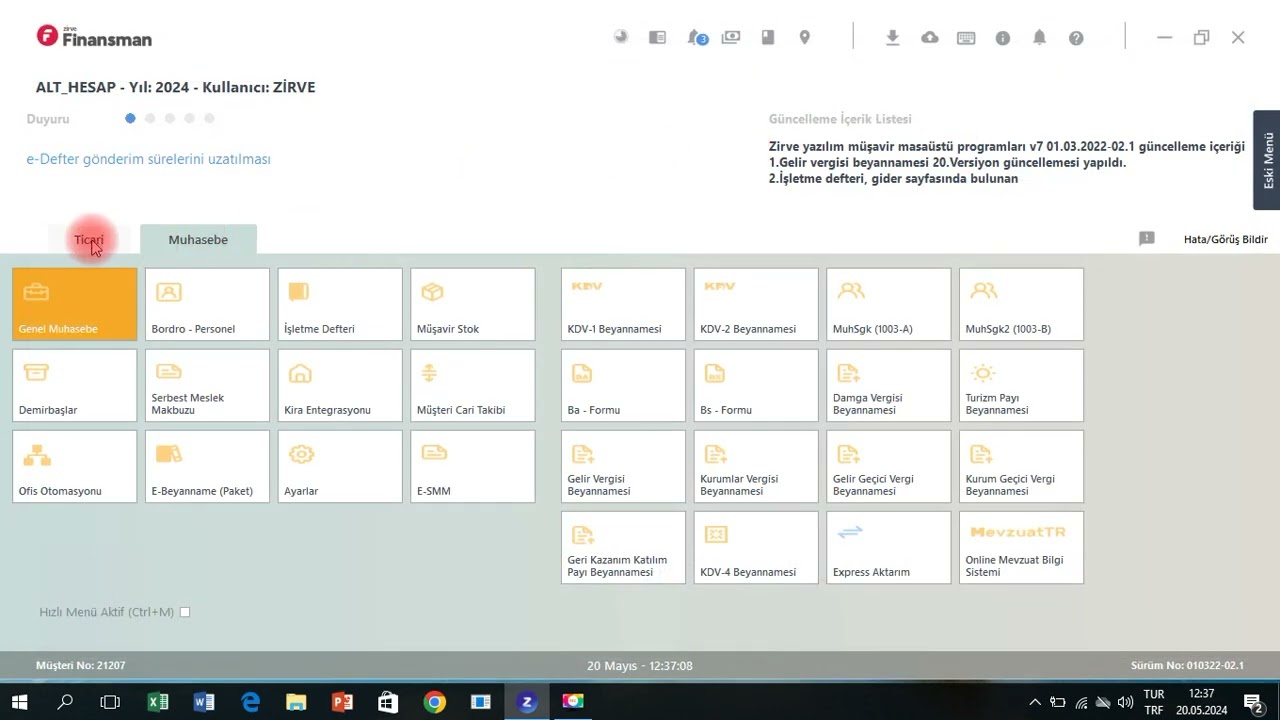The width and height of the screenshot is (1280, 720).
Task: Open the Windows action center notifications
Action: tap(1254, 702)
